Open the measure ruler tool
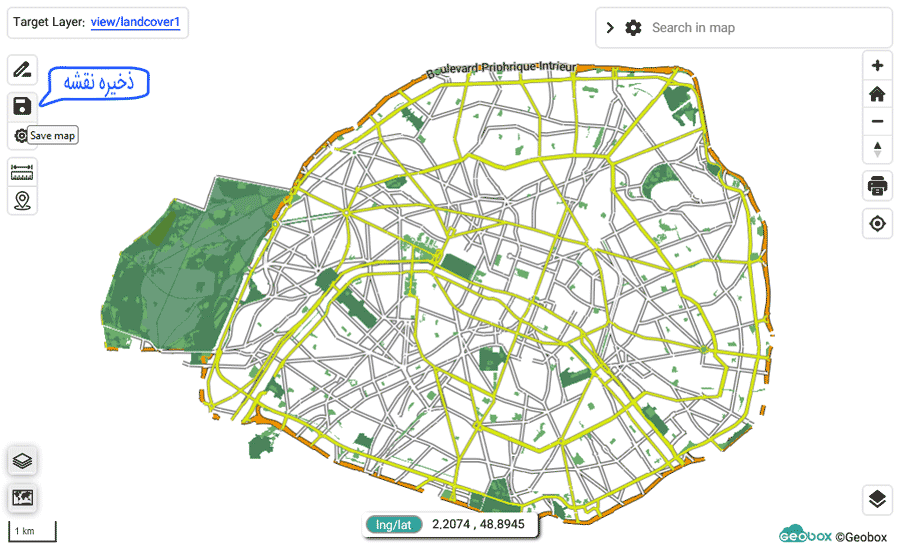 pos(22,172)
